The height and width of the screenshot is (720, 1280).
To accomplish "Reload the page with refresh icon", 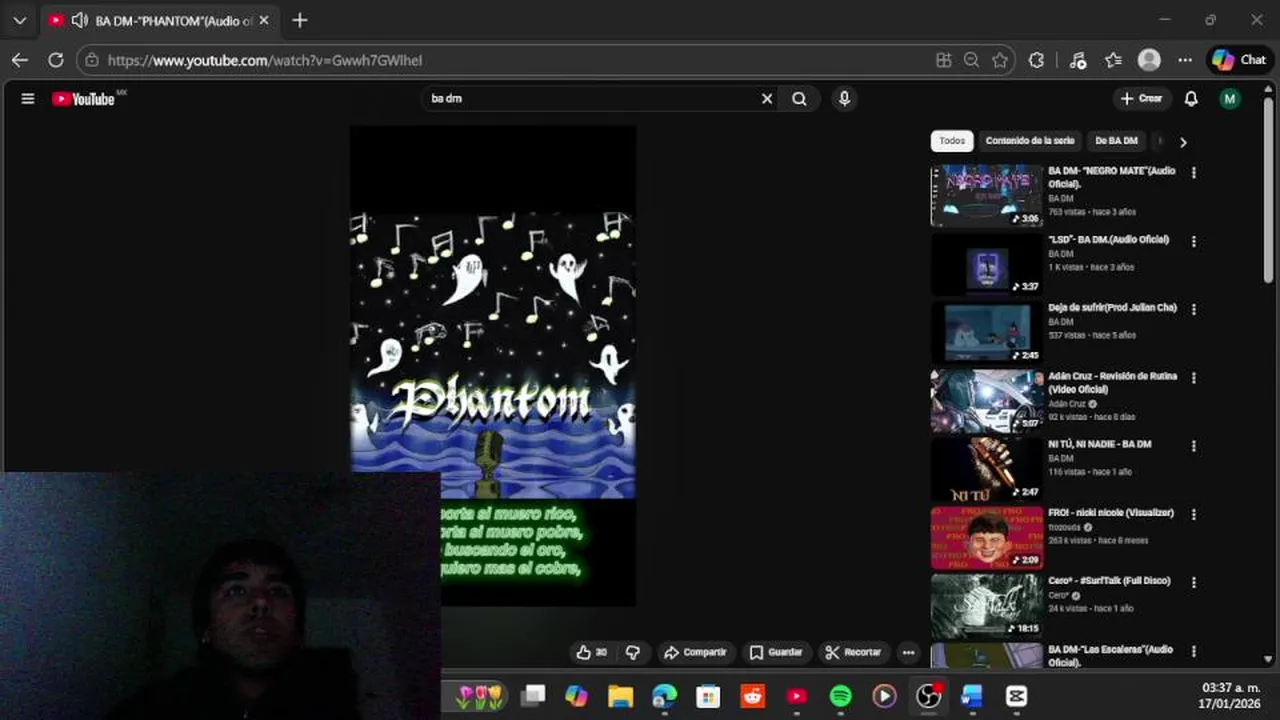I will click(x=56, y=60).
